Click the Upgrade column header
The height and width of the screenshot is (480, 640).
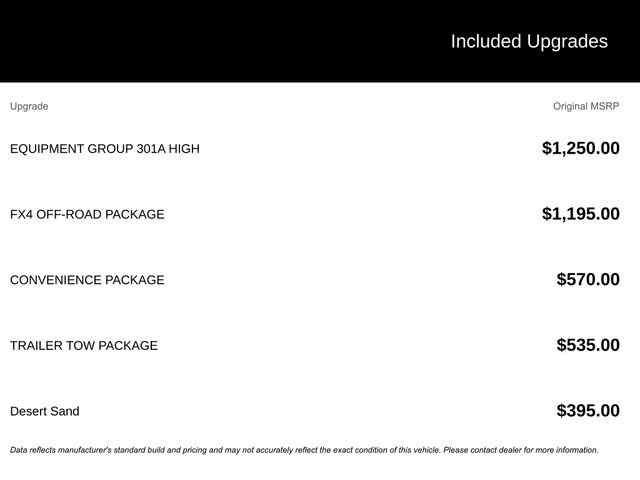(29, 106)
